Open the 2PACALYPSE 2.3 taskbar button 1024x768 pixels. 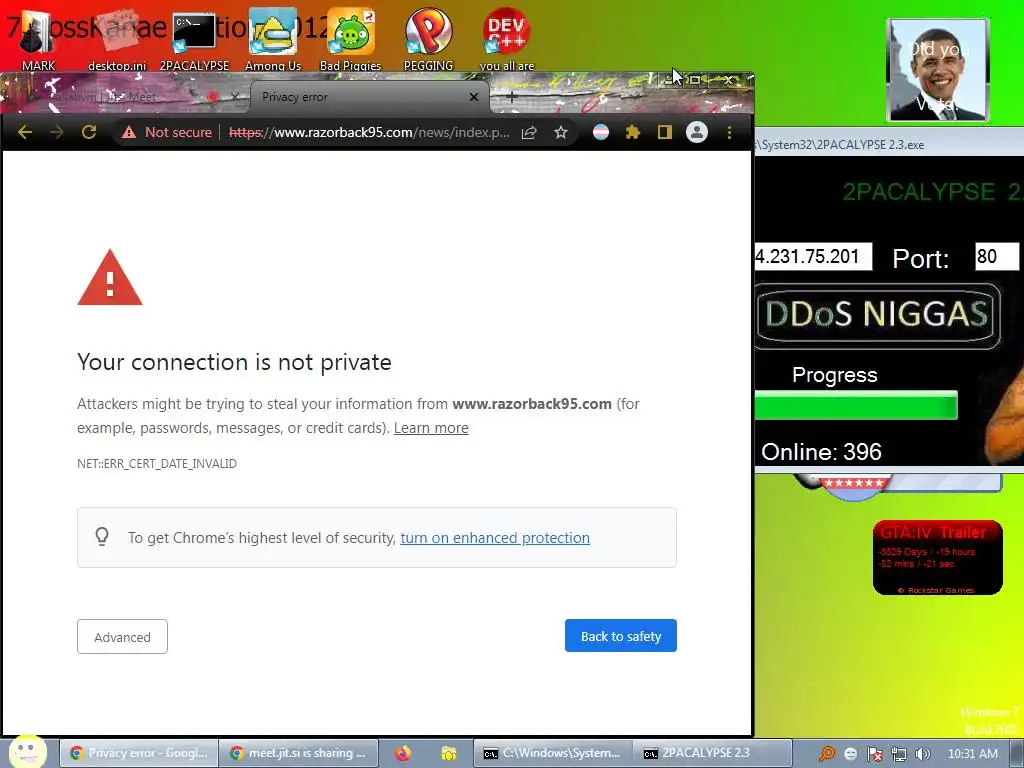(712, 753)
